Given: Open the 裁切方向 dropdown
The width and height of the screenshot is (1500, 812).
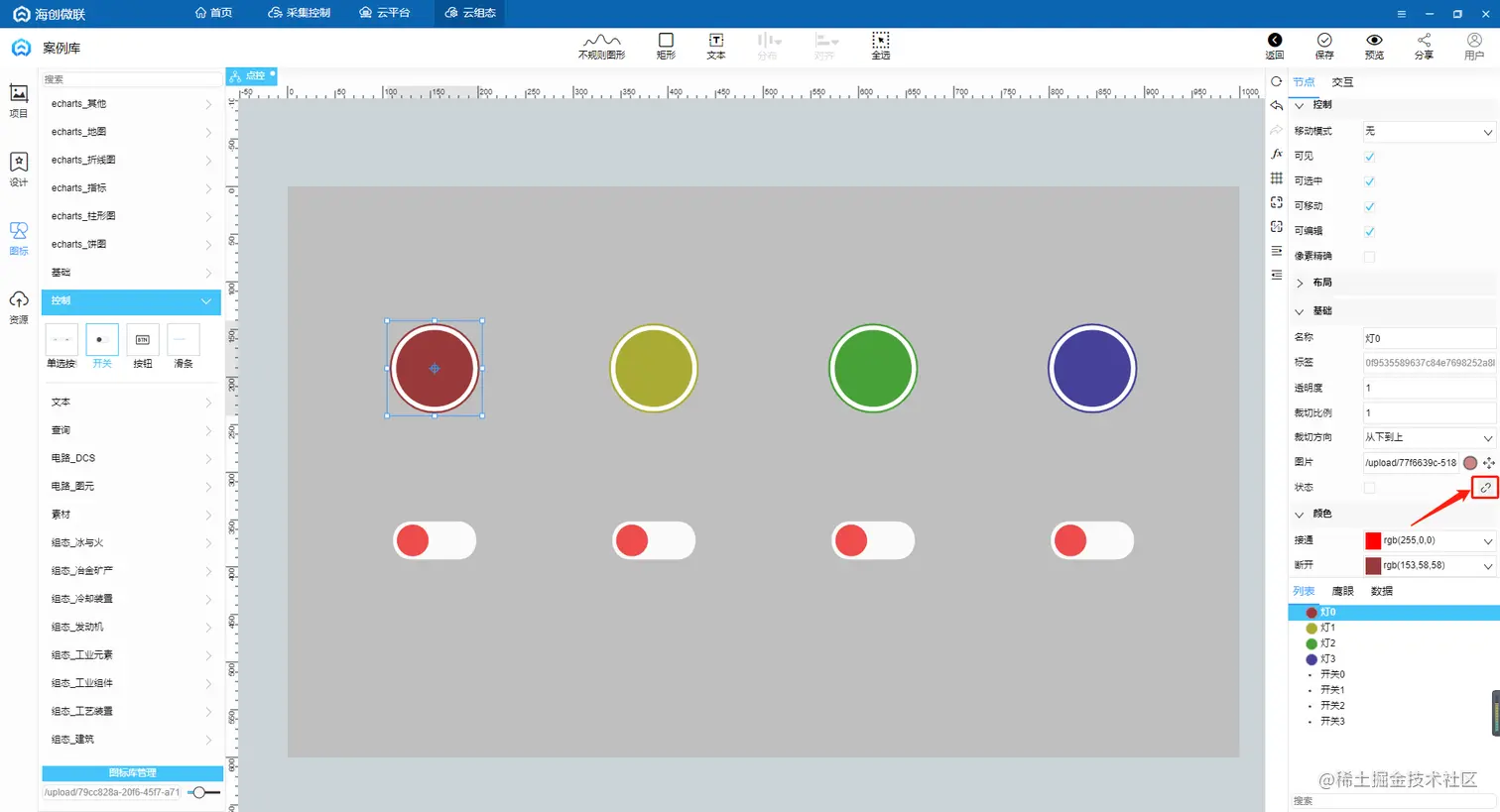Looking at the screenshot, I should pyautogui.click(x=1429, y=437).
